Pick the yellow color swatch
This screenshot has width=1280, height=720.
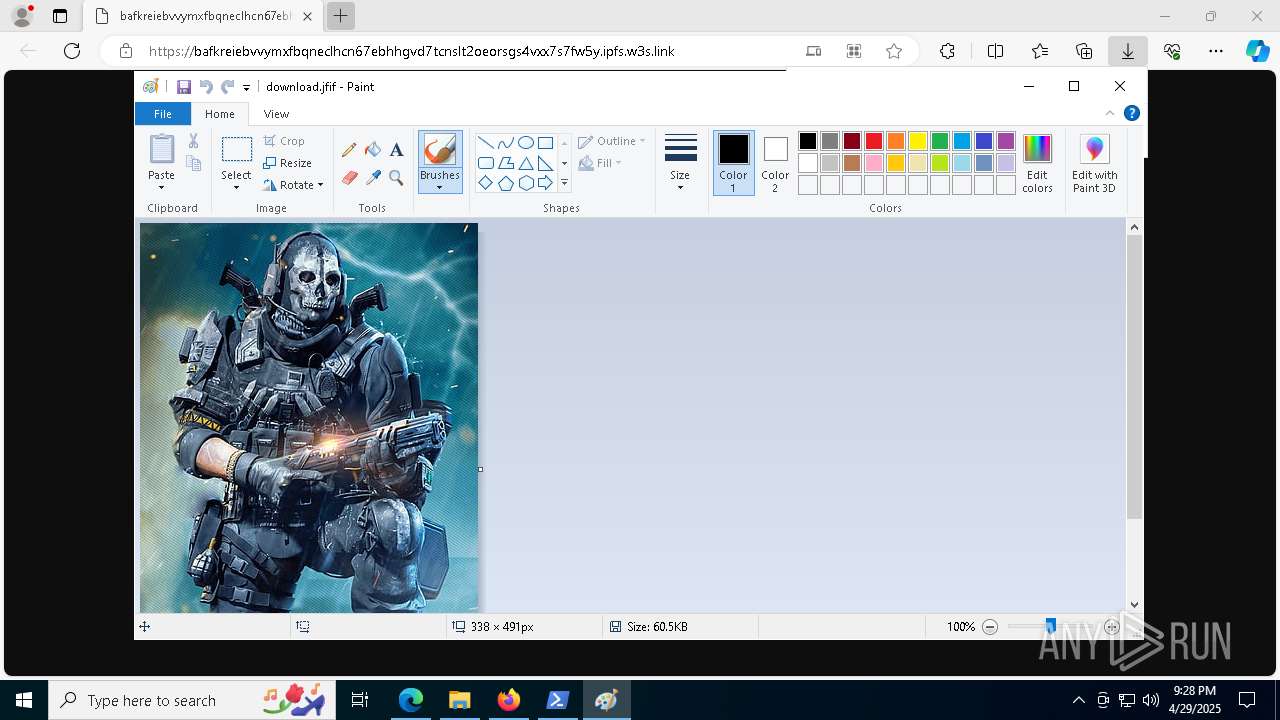coord(918,141)
